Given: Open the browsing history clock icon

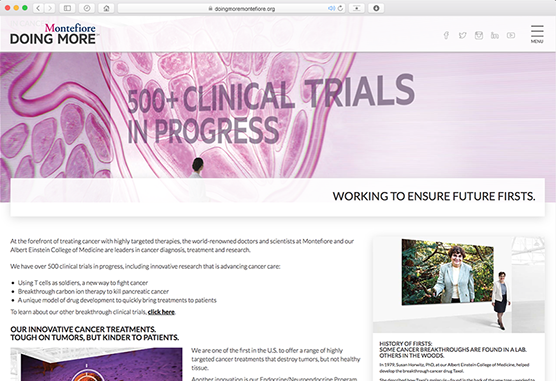Looking at the screenshot, I should click(87, 8).
